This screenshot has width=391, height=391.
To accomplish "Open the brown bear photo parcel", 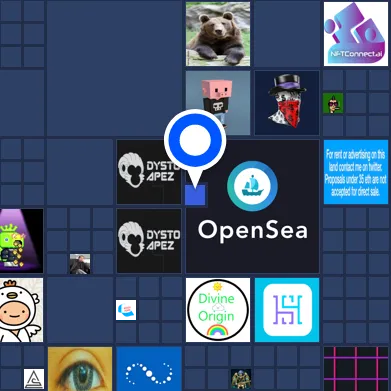I will click(218, 34).
